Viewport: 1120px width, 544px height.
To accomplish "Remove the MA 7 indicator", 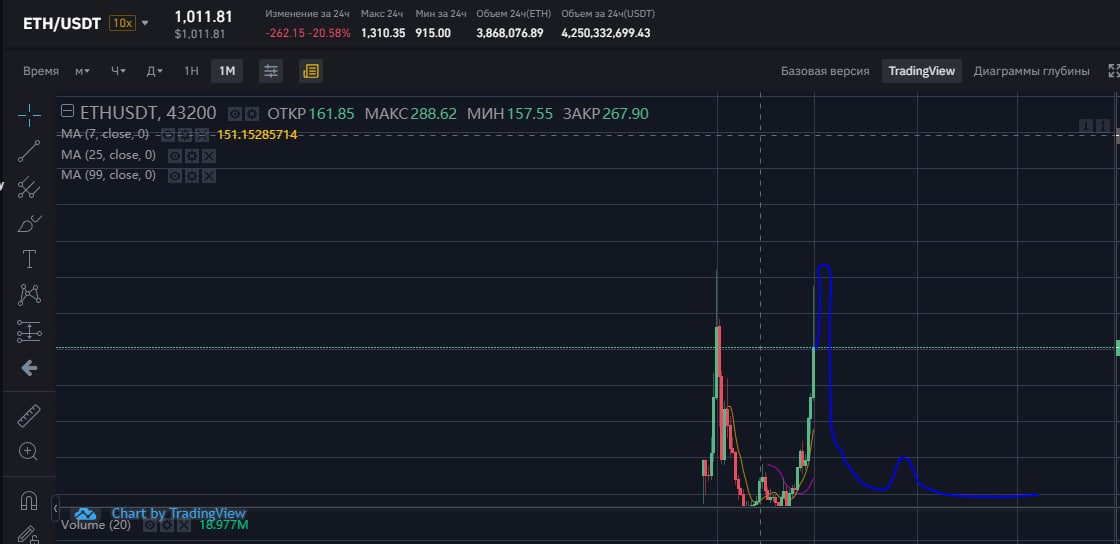I will click(x=202, y=135).
